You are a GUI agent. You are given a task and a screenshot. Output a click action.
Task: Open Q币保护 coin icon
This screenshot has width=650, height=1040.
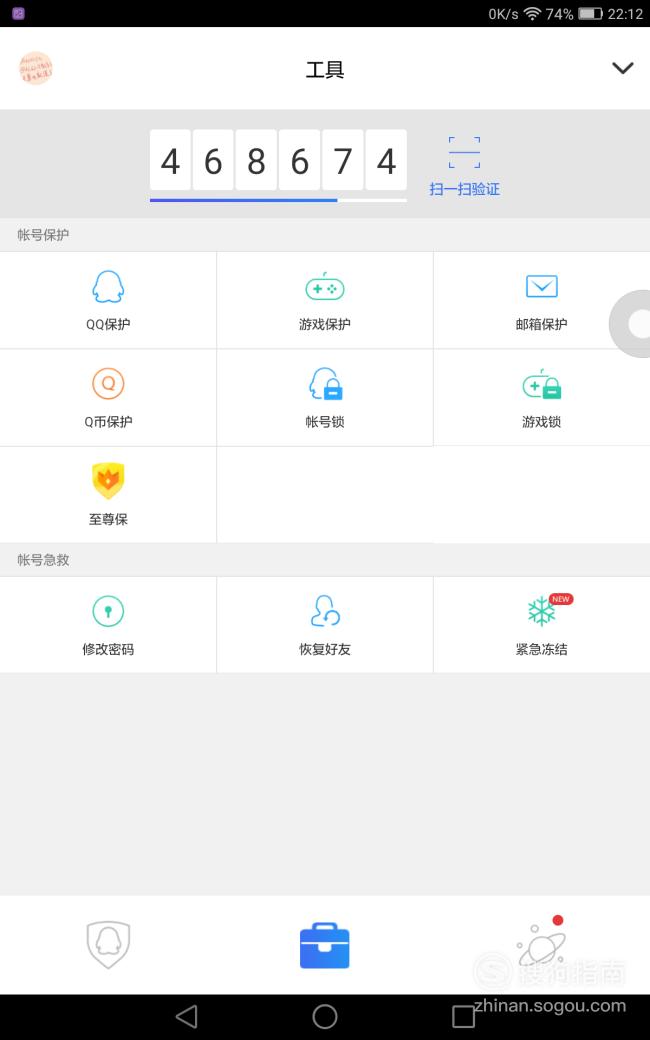[x=108, y=383]
